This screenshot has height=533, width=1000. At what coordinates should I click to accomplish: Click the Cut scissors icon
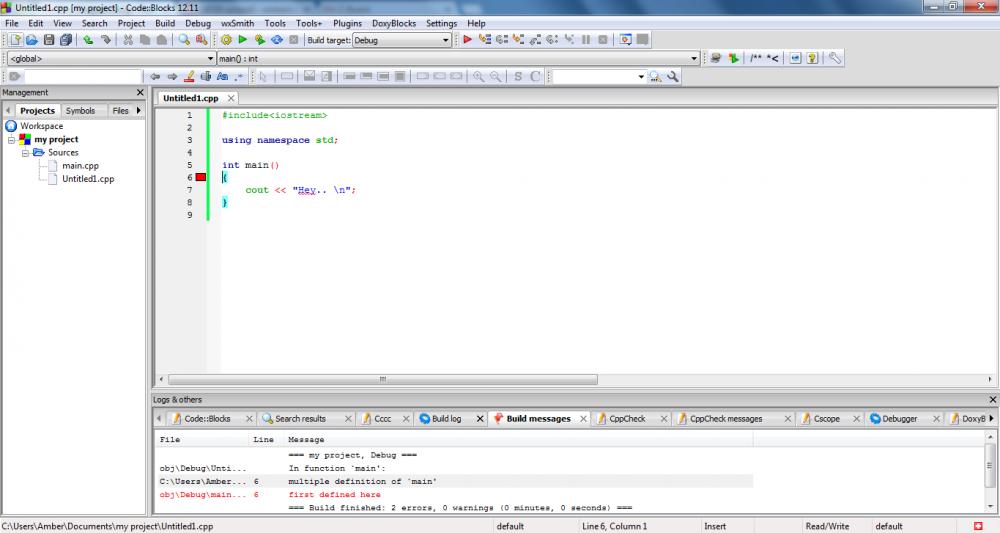coord(128,40)
